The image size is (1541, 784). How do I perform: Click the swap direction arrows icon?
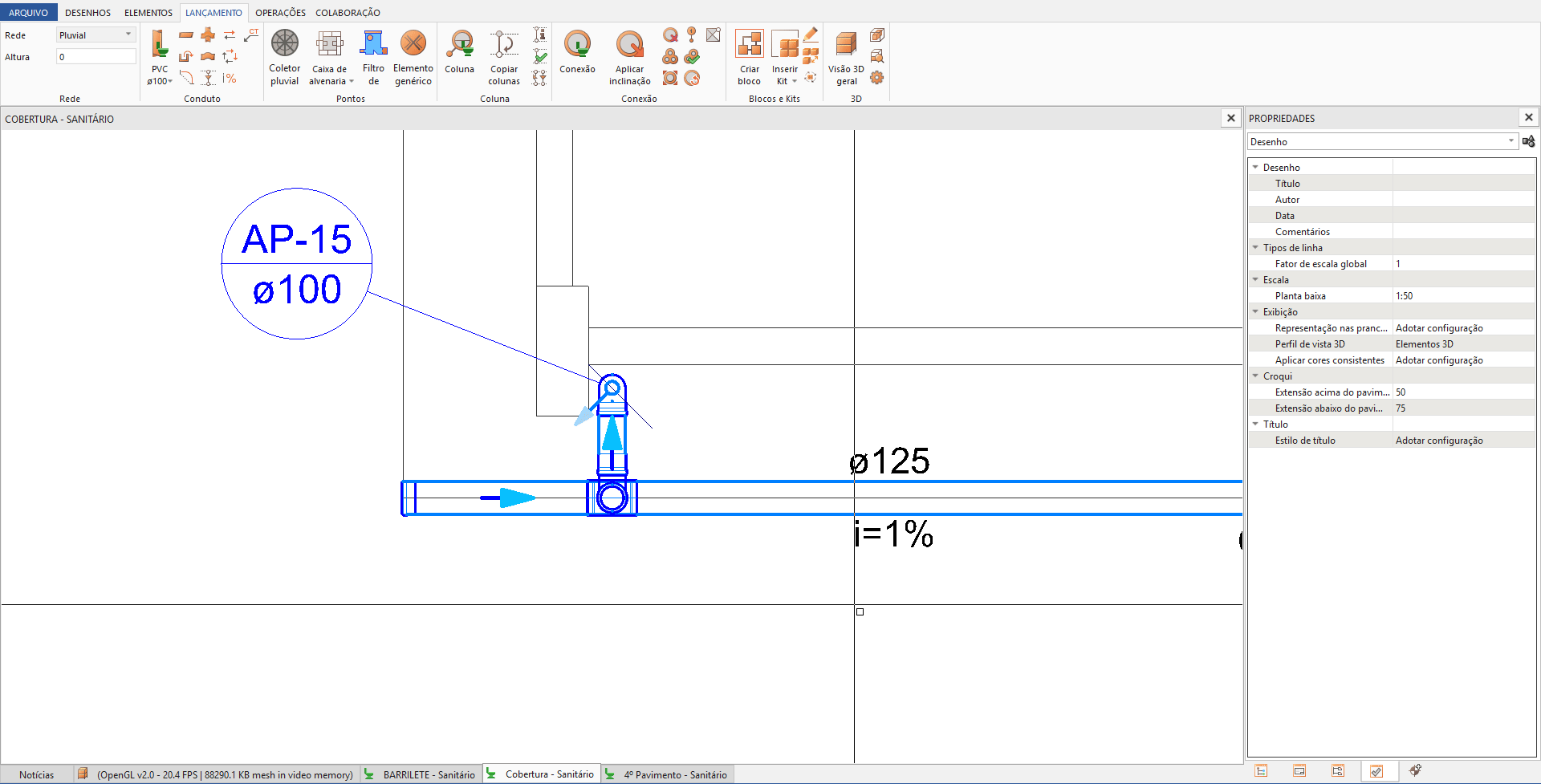tap(230, 35)
